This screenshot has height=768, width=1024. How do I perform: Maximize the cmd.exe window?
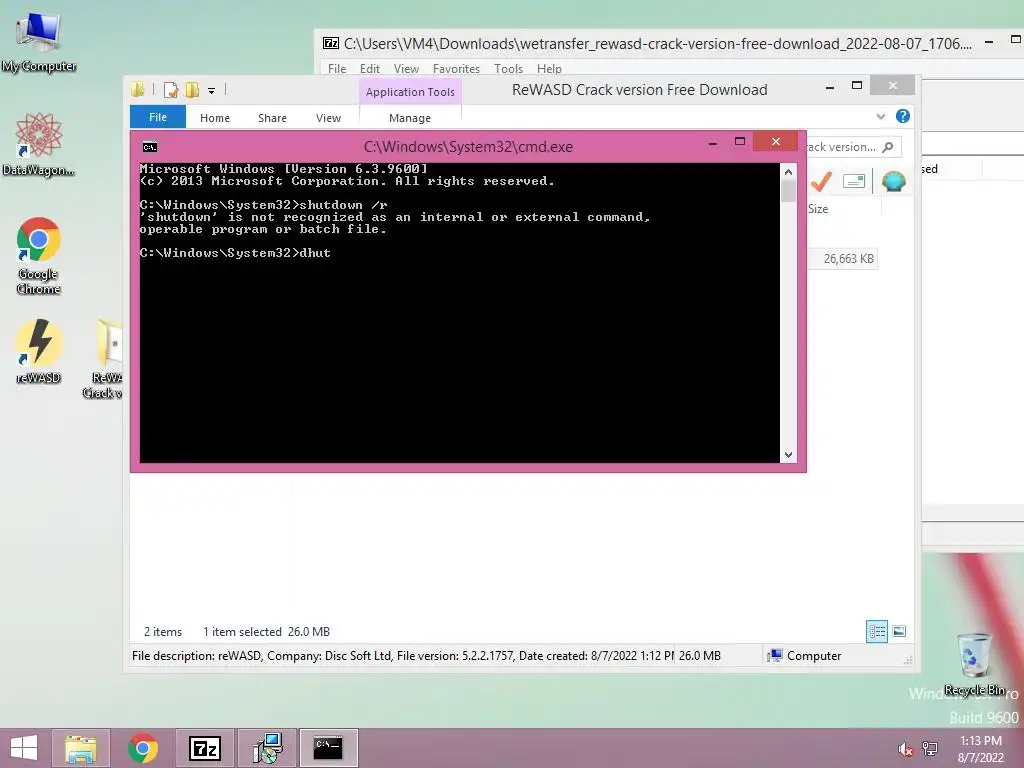740,142
